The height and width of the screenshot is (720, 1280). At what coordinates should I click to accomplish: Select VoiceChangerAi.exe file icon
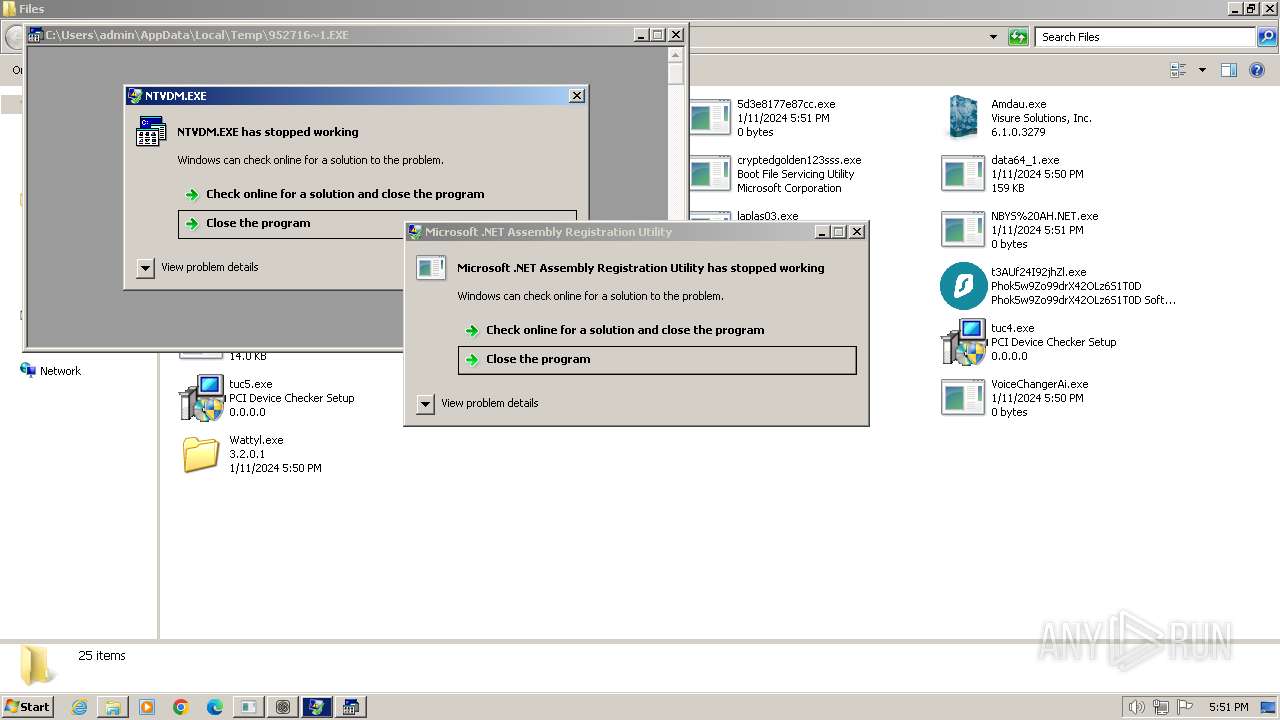pyautogui.click(x=963, y=397)
